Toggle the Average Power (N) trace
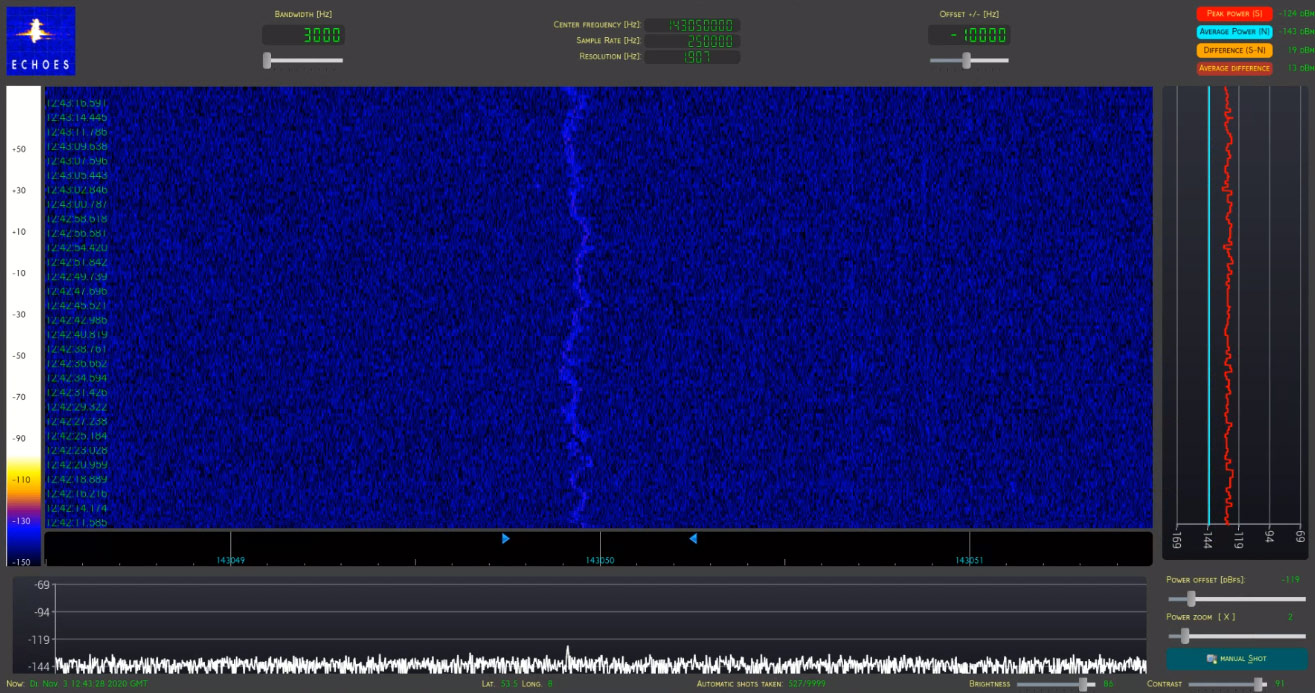This screenshot has width=1315, height=693. pos(1234,32)
